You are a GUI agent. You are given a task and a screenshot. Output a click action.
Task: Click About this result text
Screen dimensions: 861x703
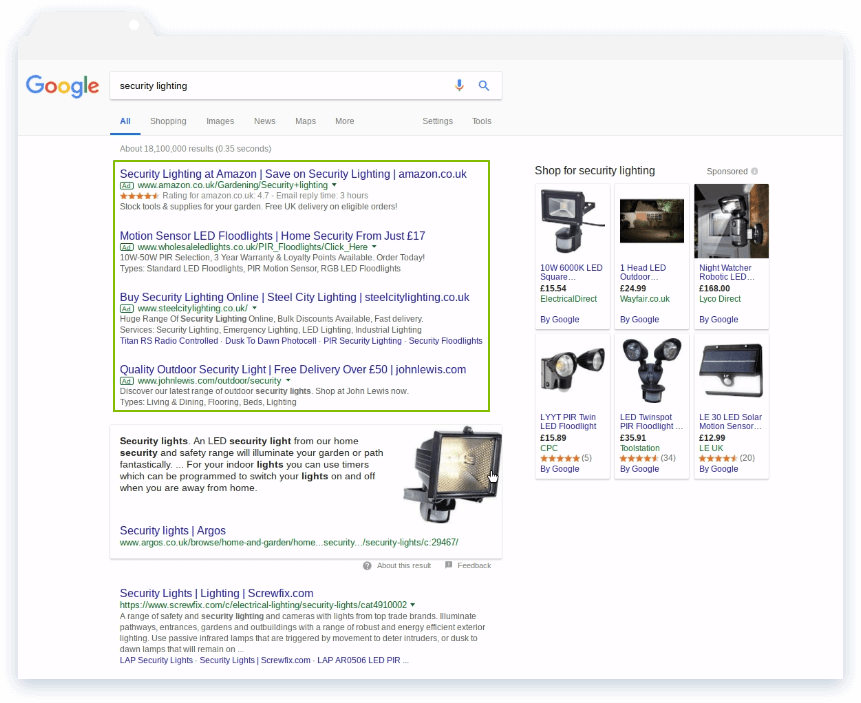(x=404, y=565)
